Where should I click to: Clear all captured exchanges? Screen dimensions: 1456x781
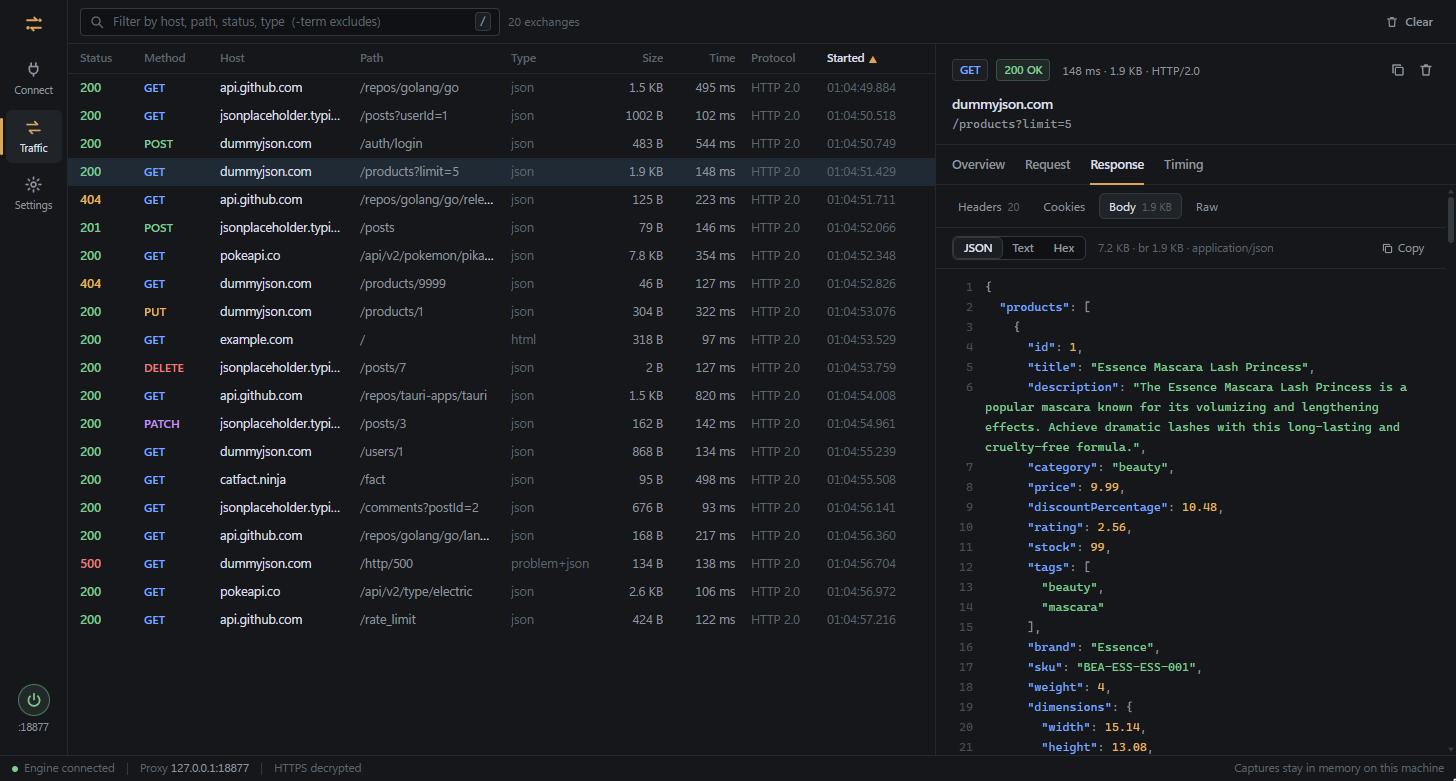point(1409,22)
